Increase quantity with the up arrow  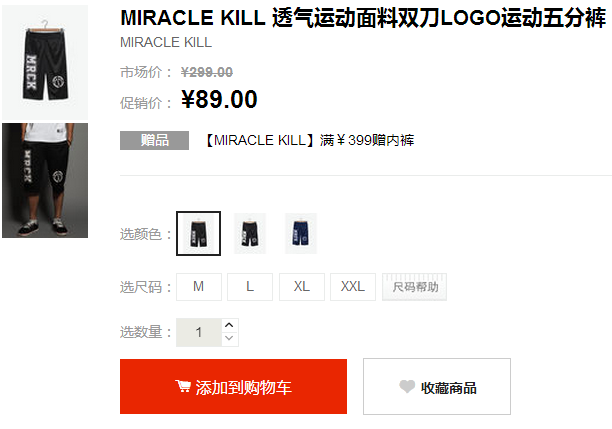230,325
